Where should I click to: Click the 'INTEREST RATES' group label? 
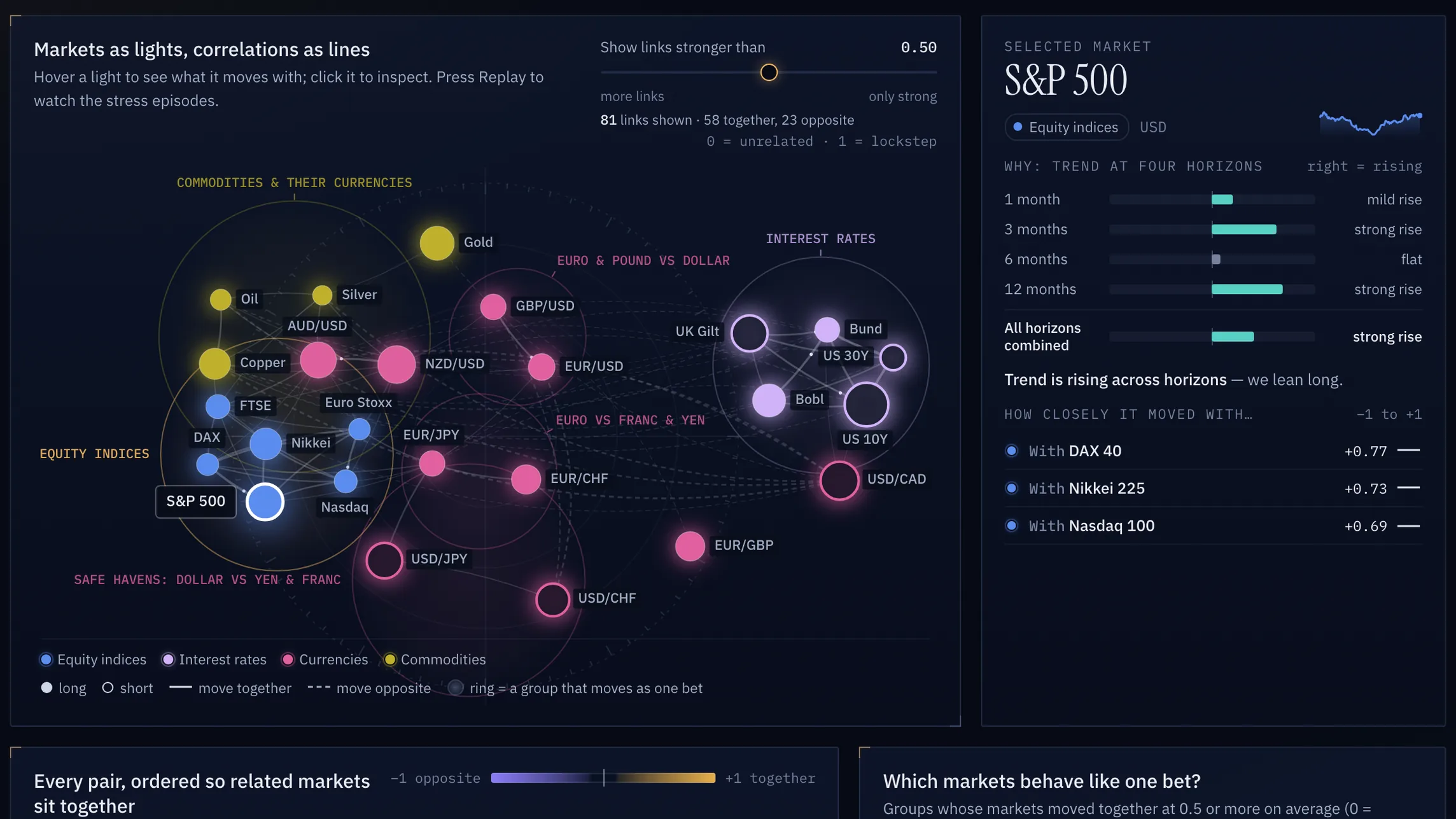(x=820, y=239)
